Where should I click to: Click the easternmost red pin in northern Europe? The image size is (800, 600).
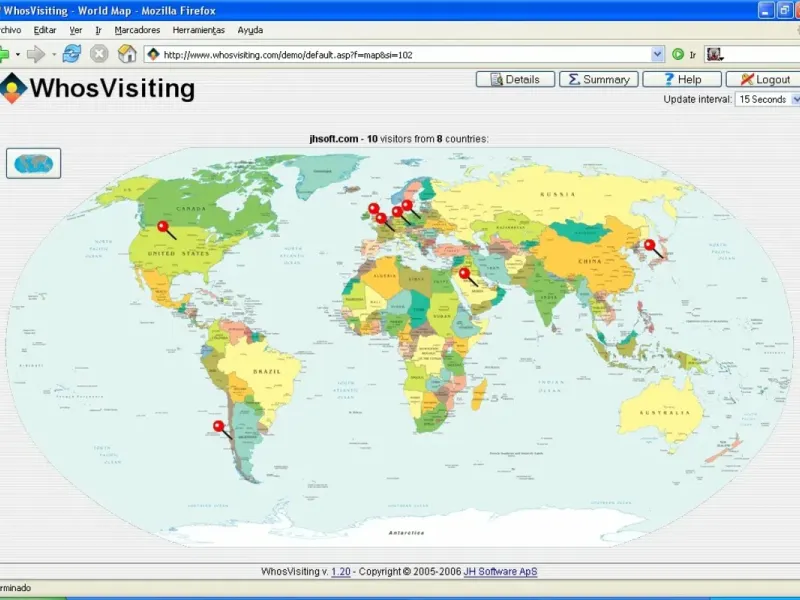click(x=407, y=205)
